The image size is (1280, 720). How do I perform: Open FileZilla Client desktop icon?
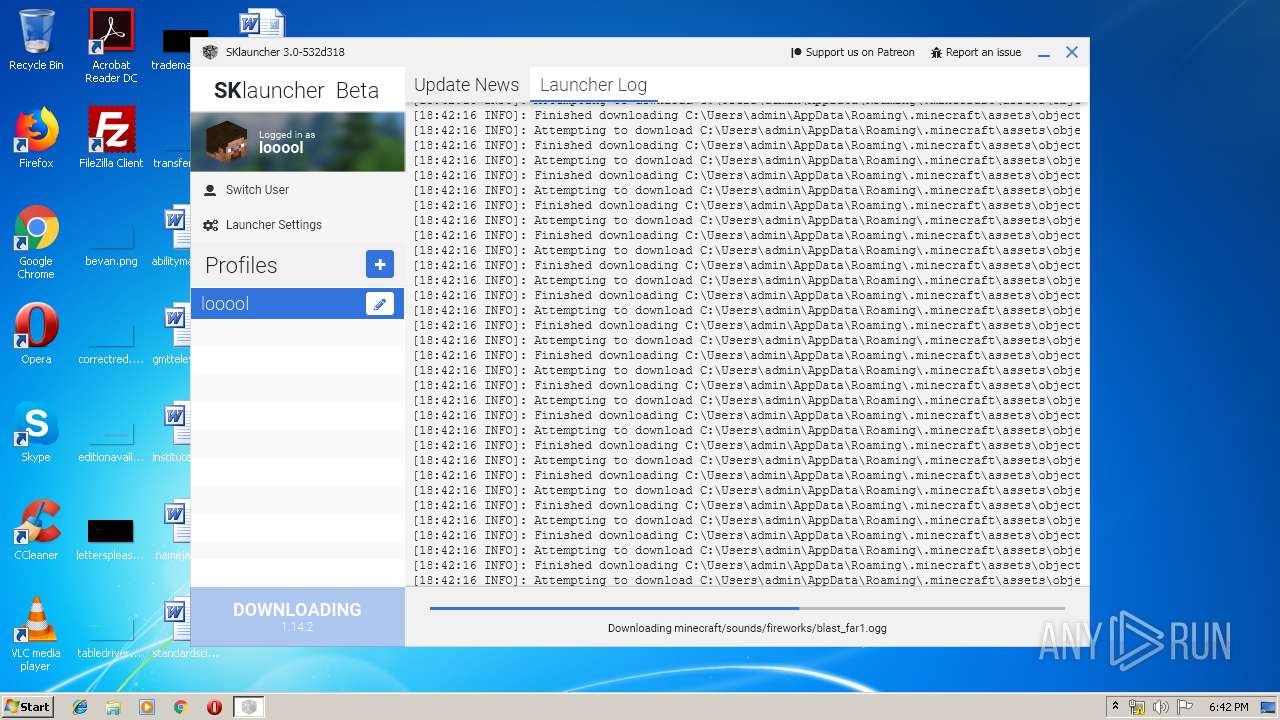[111, 138]
